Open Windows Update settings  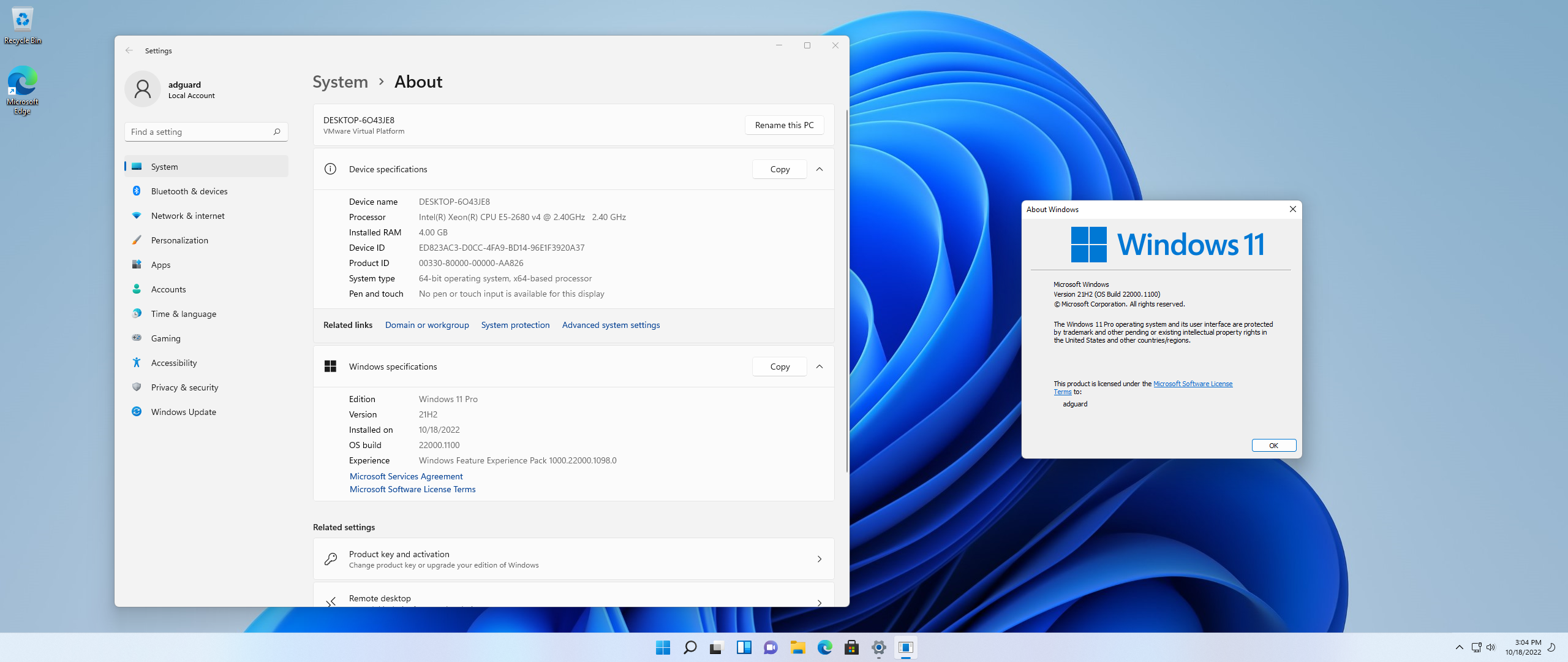206,412
